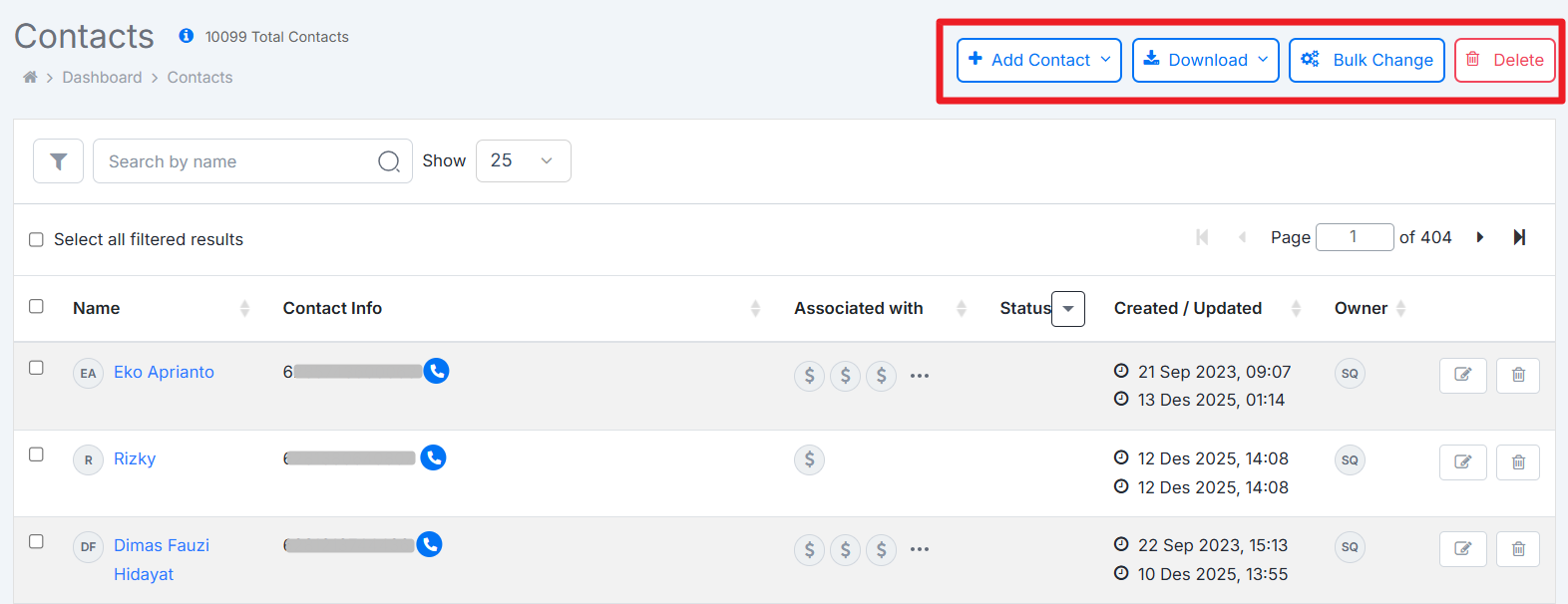1568x604 pixels.
Task: Click the trash icon for Eko Aprianto
Action: click(x=1517, y=375)
